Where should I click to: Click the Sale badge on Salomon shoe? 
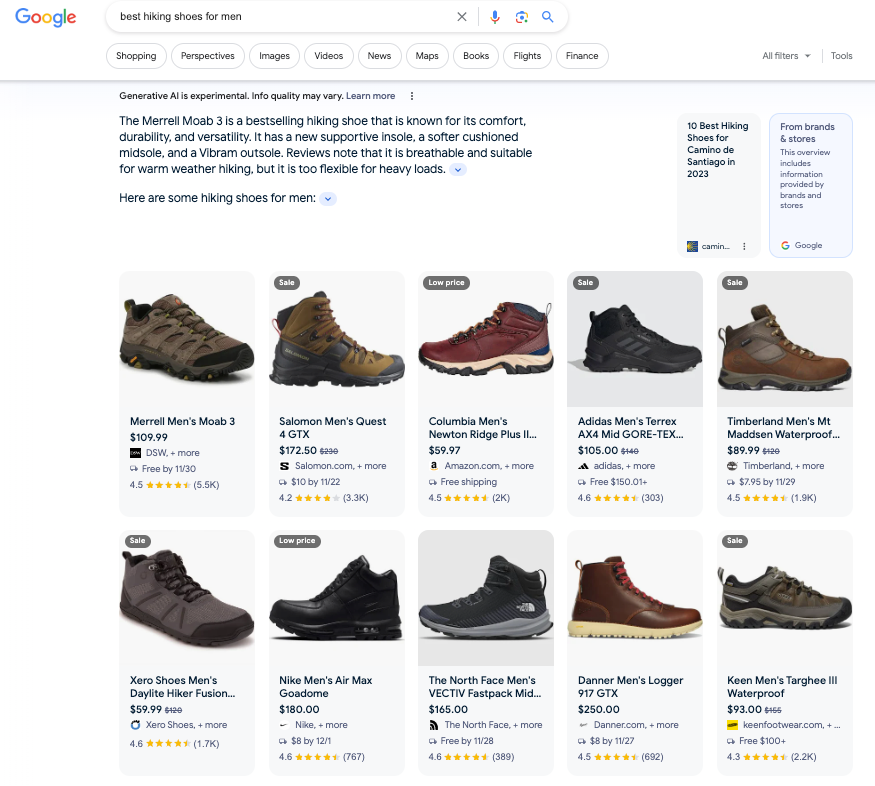(287, 283)
